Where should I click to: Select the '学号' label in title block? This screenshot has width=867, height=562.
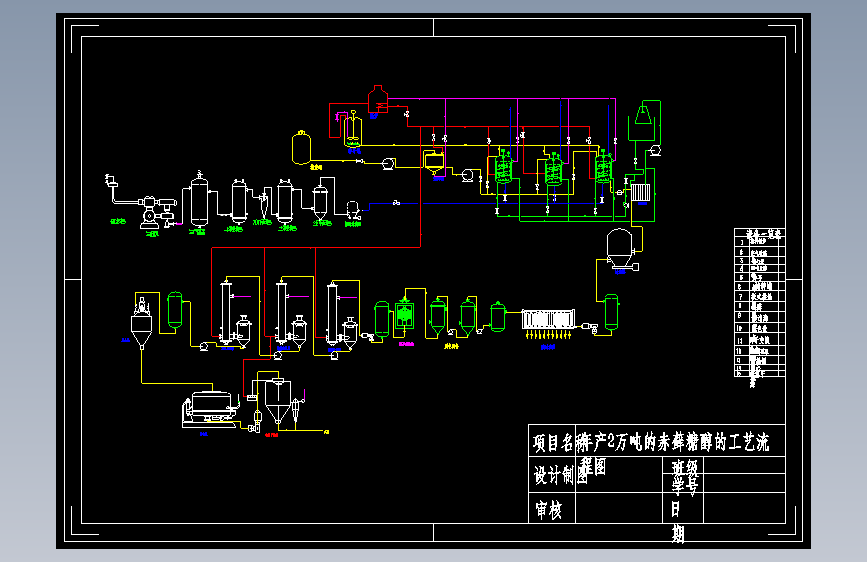click(685, 485)
